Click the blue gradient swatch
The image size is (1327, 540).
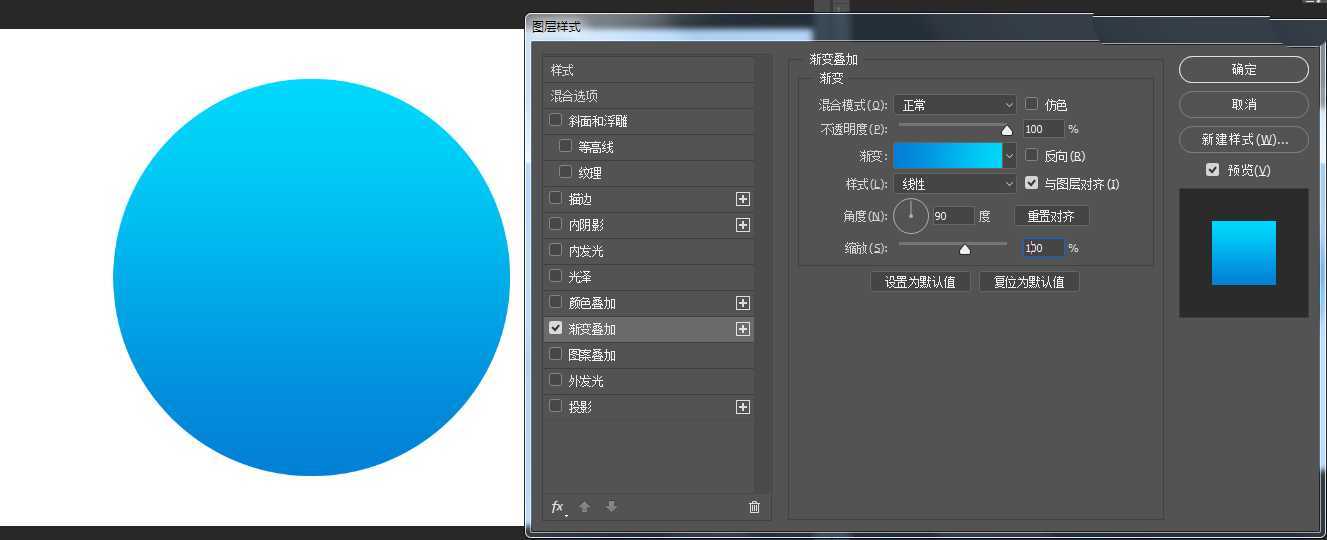[947, 156]
